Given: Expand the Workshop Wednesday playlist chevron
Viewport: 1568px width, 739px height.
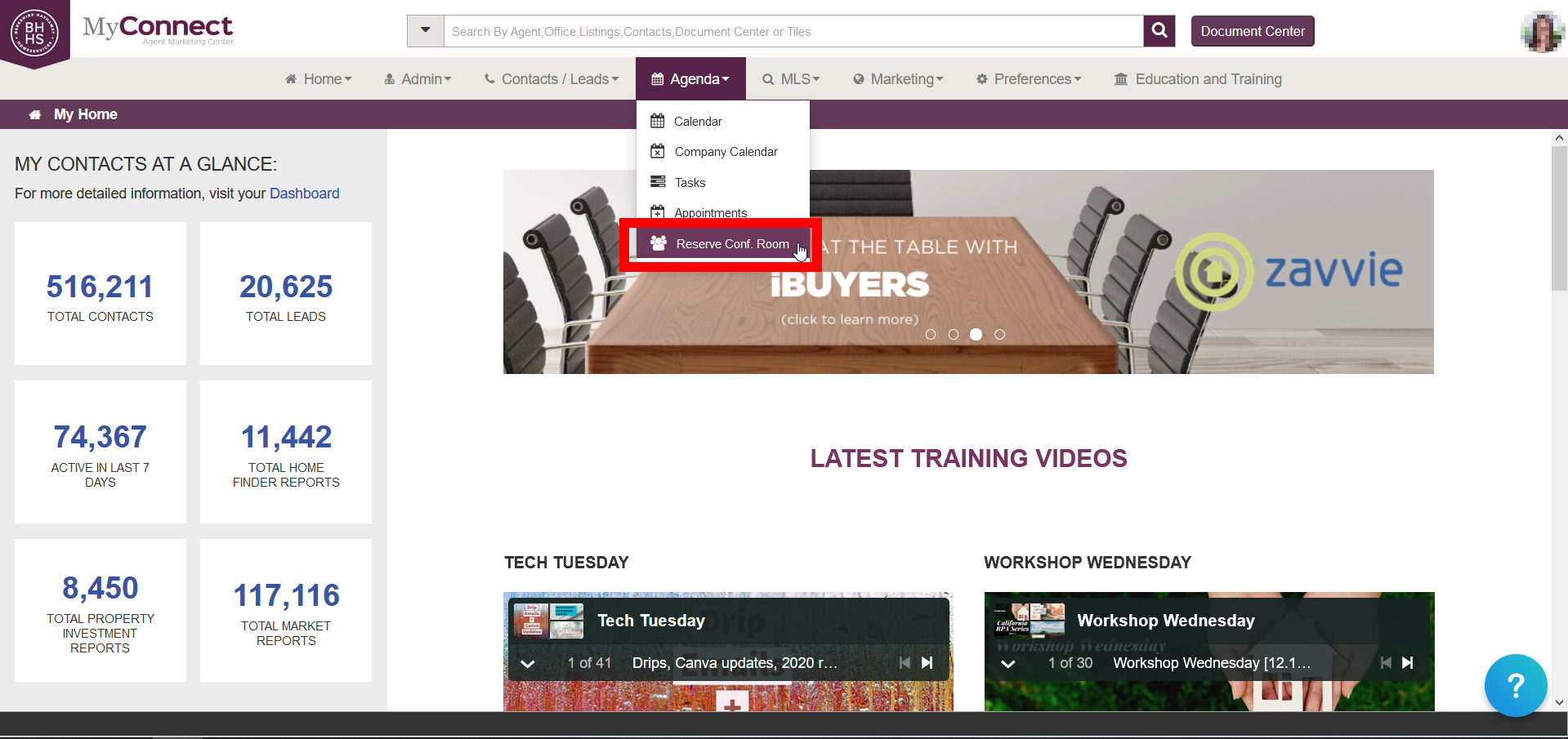Looking at the screenshot, I should pos(1008,664).
